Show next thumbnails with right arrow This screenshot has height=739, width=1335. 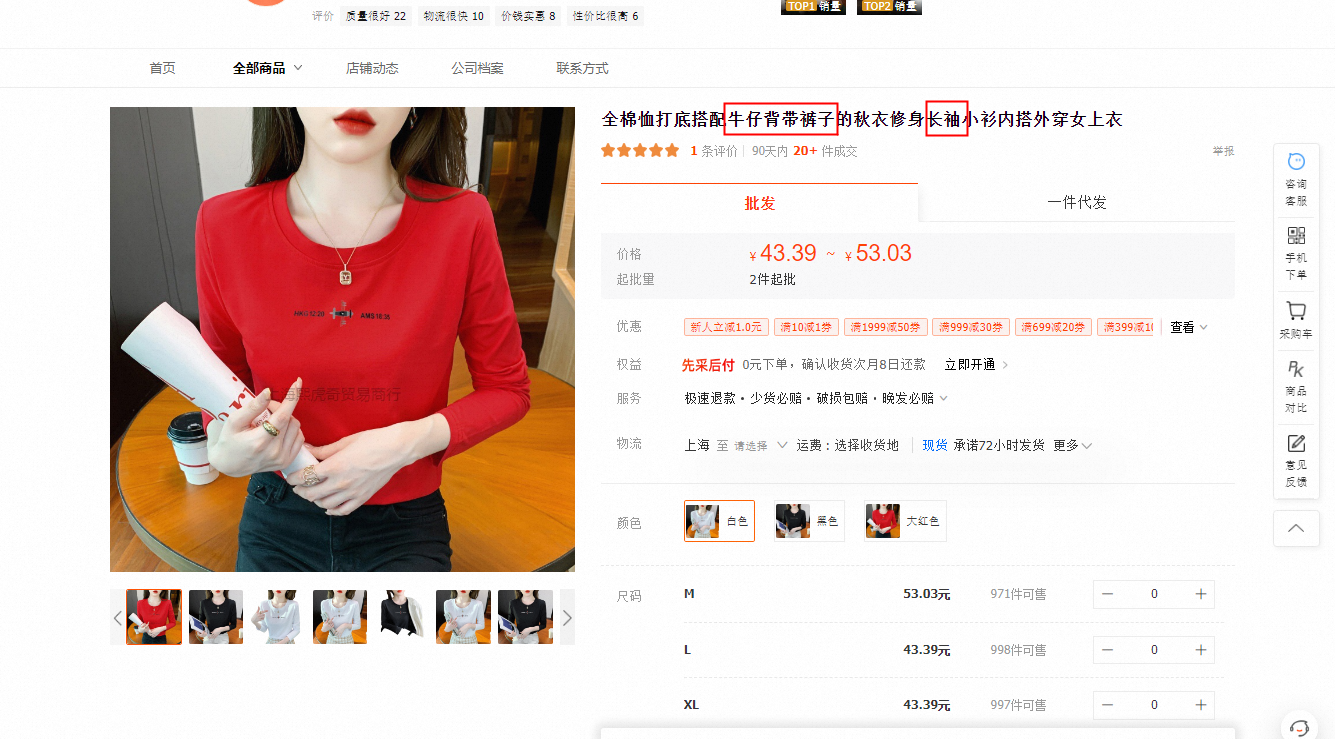[567, 618]
